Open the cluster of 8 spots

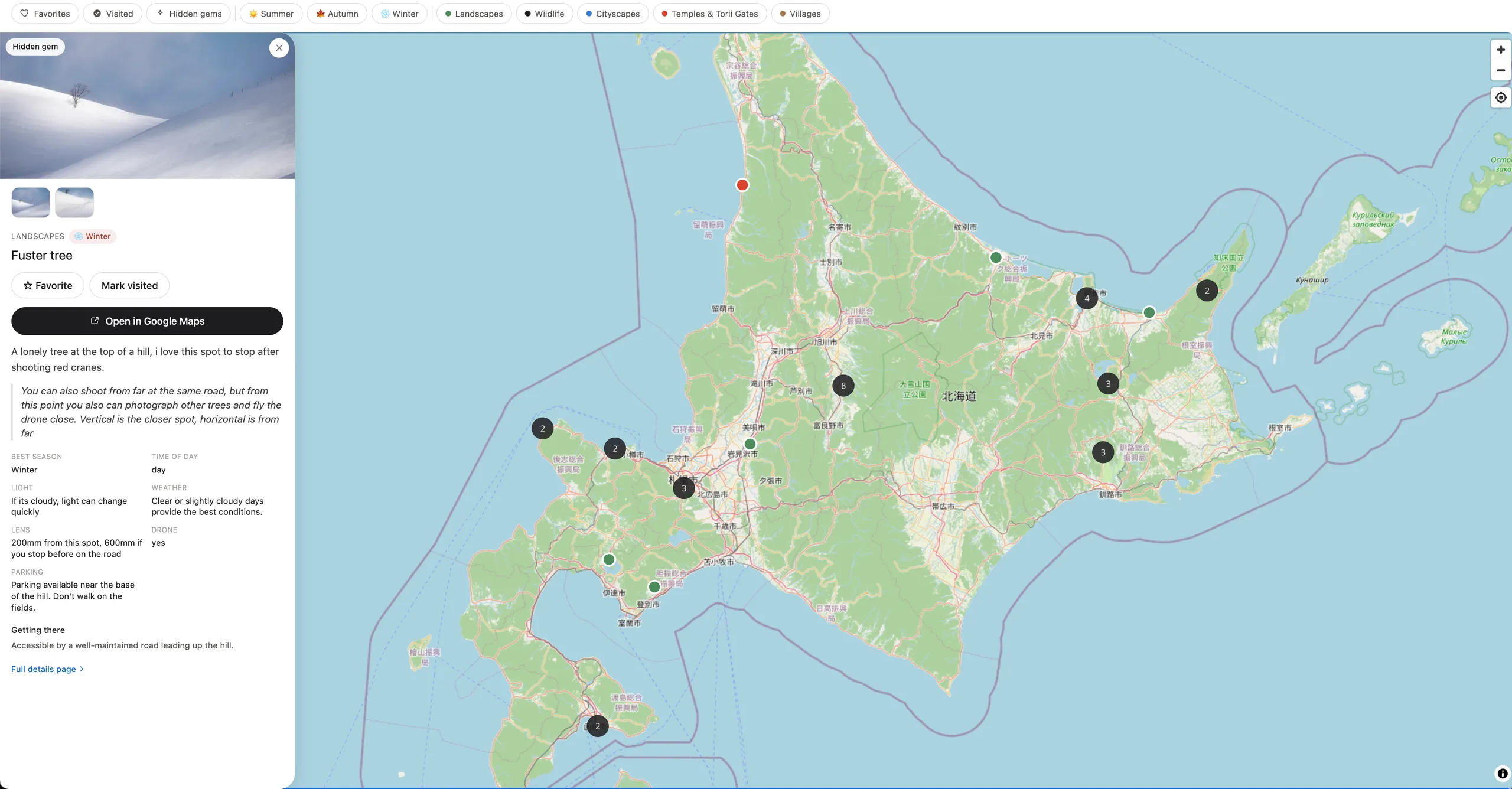click(x=843, y=386)
